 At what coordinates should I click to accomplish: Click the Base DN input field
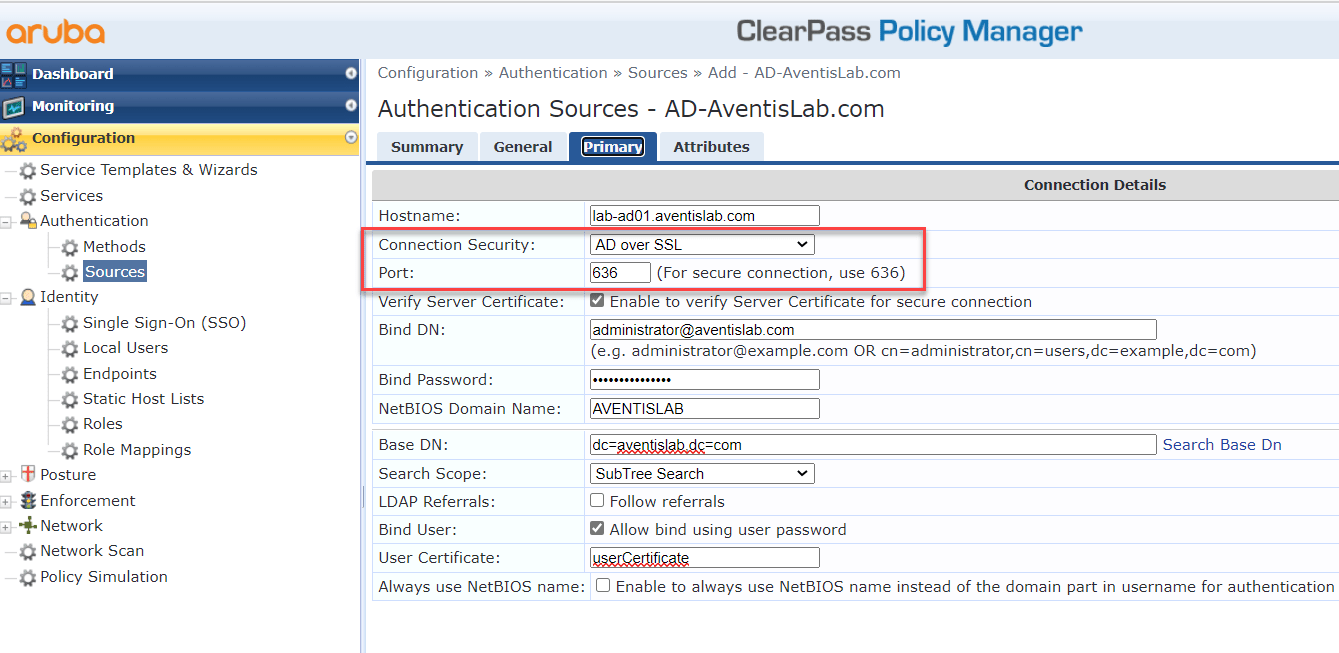pyautogui.click(x=873, y=445)
